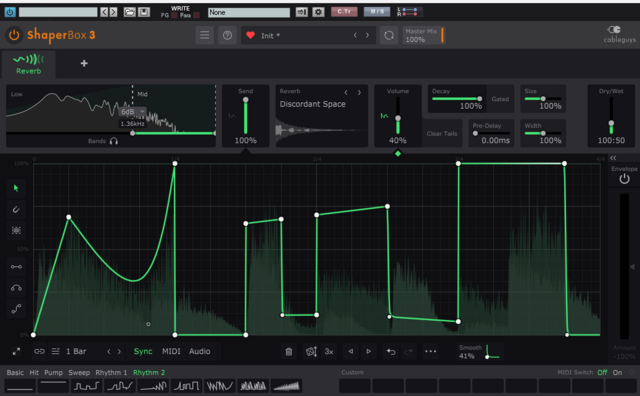Set MIDI Switch to On
Image resolution: width=640 pixels, height=396 pixels.
(618, 373)
